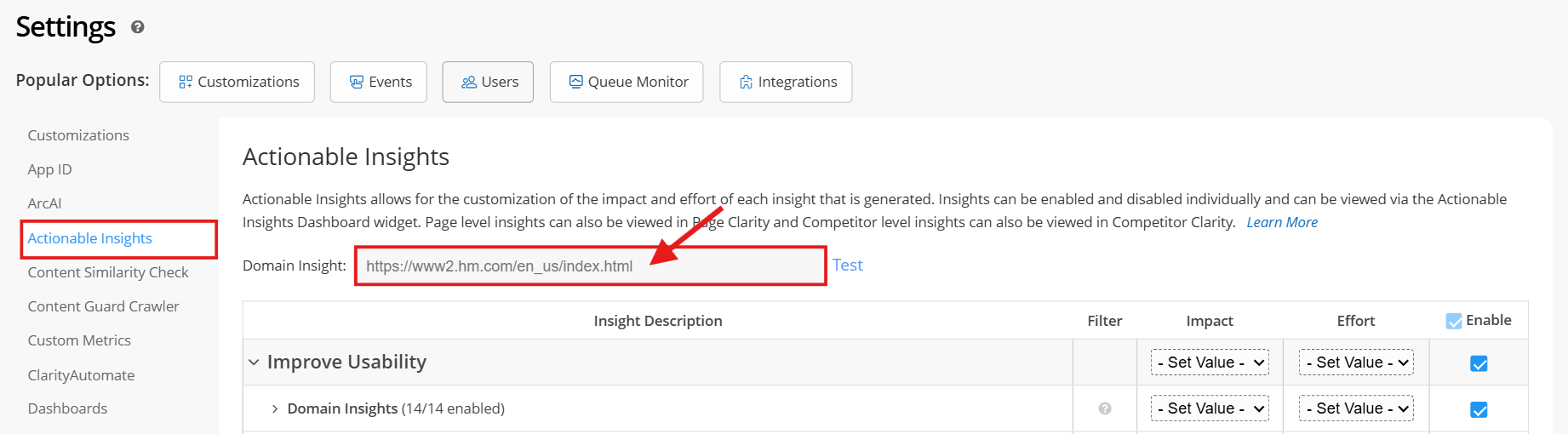Click the Integrations puzzle icon
This screenshot has height=434, width=1568.
coord(746,82)
